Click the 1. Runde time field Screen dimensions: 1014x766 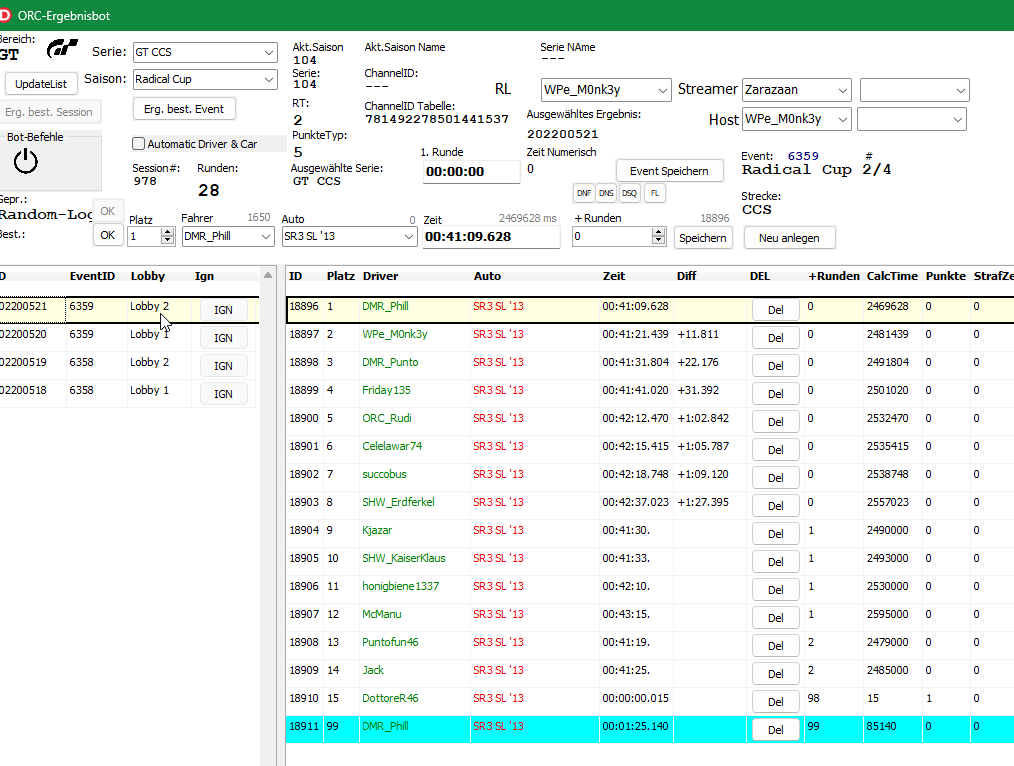pyautogui.click(x=471, y=172)
